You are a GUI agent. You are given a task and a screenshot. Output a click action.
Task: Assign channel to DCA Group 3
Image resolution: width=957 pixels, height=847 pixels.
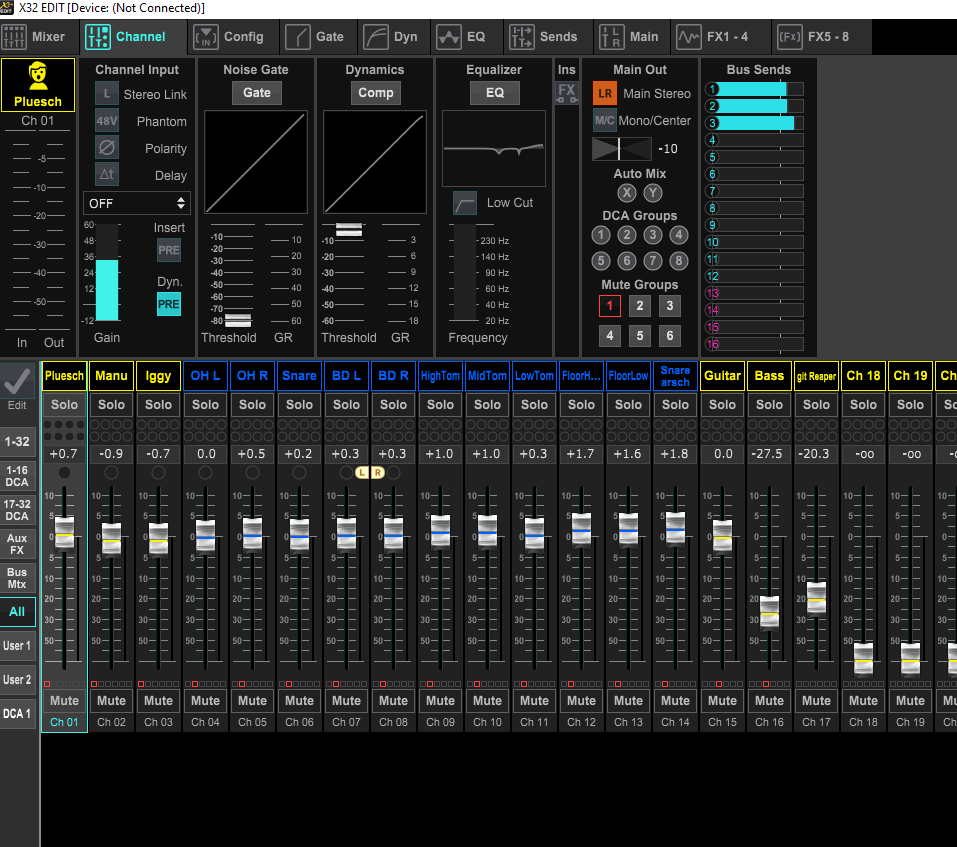653,235
